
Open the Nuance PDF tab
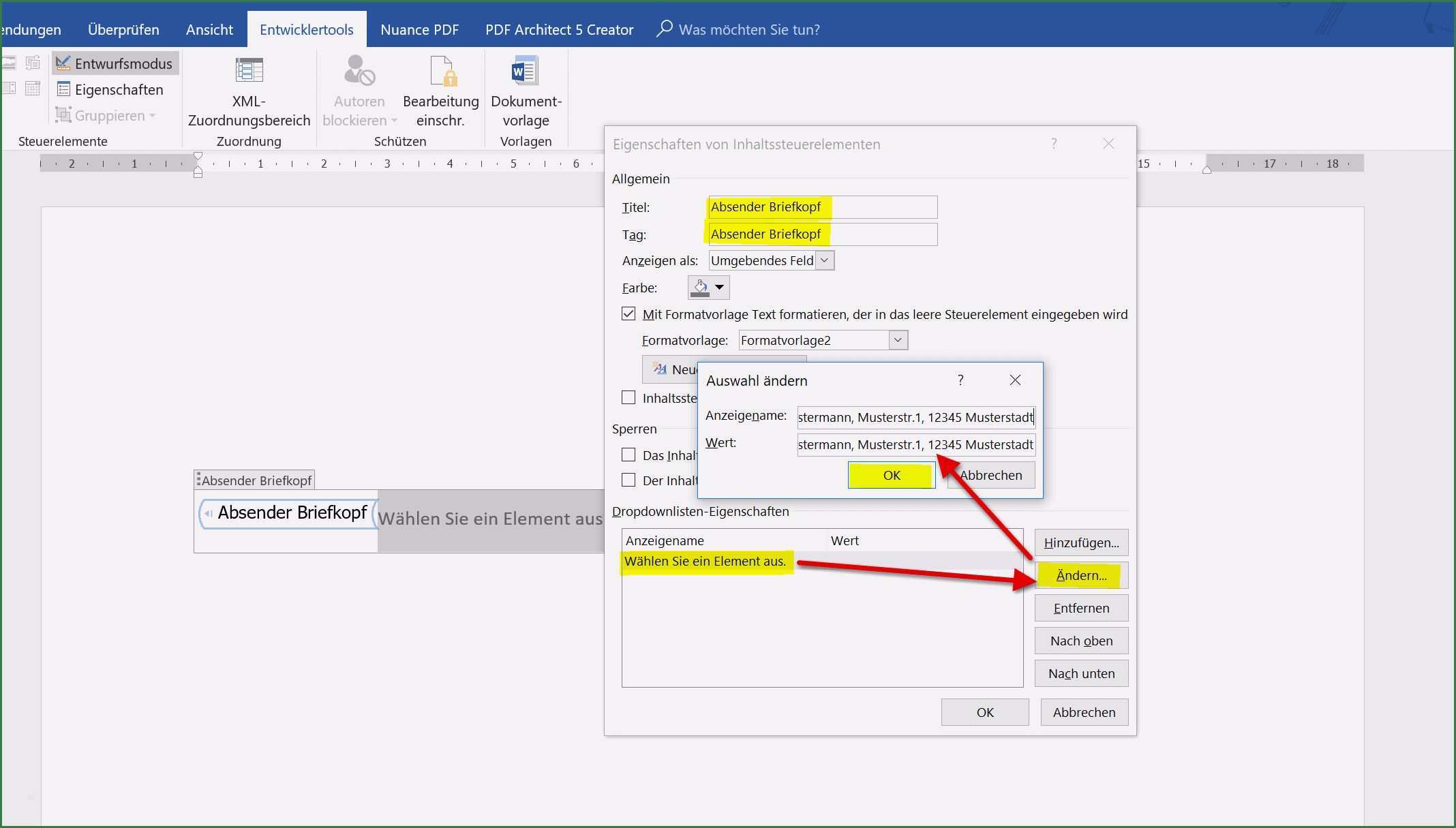coord(419,29)
